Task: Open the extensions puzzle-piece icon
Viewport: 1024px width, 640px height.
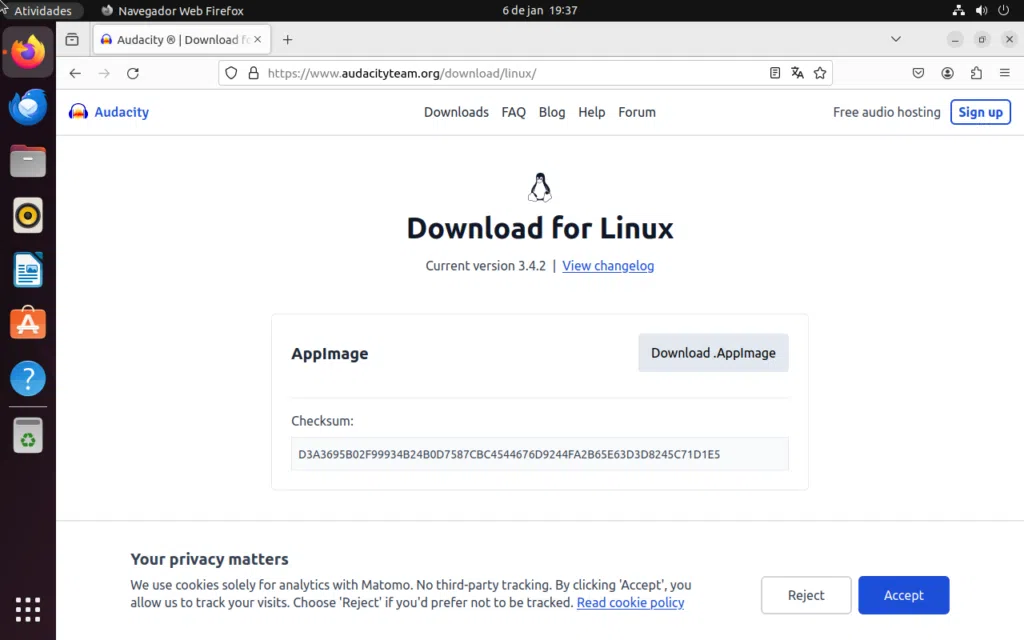Action: coord(976,72)
